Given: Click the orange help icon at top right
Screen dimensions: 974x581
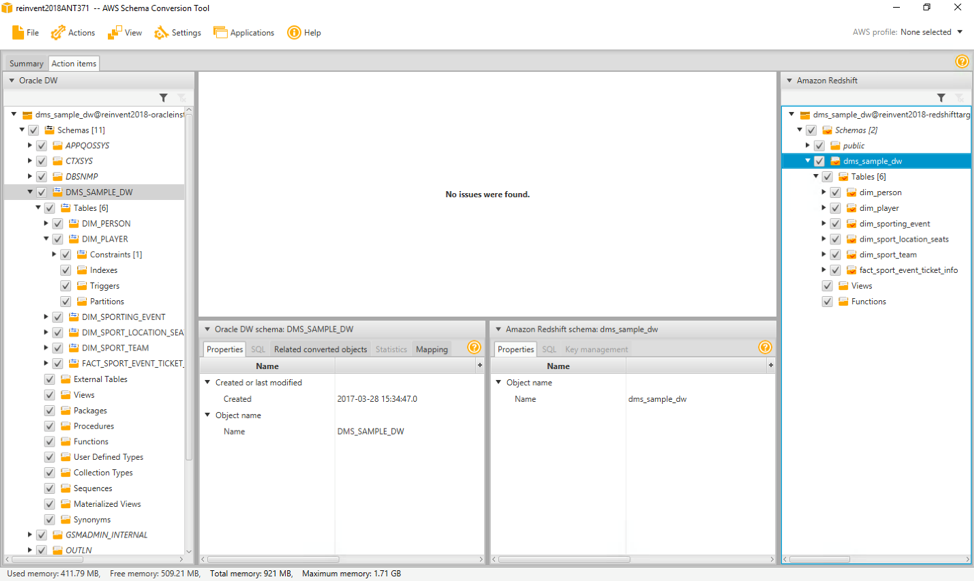Looking at the screenshot, I should (x=962, y=62).
